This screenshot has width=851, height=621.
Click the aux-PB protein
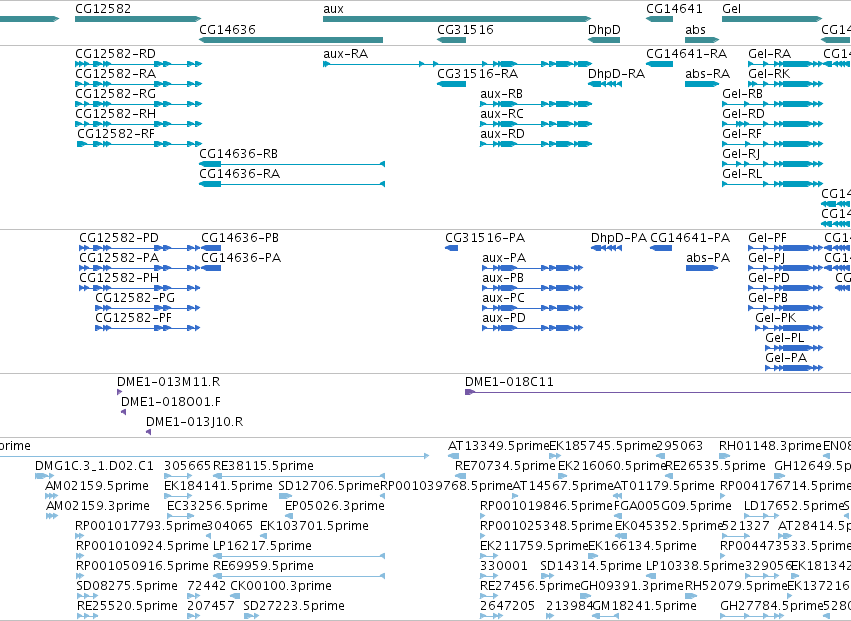pos(532,288)
